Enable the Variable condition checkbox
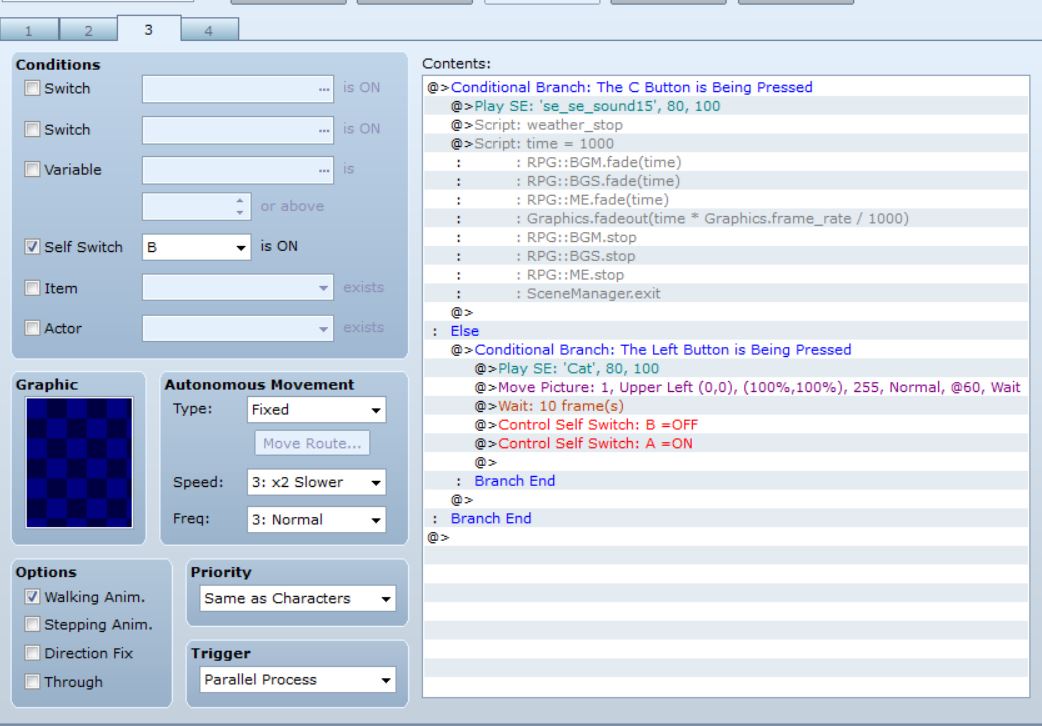Image resolution: width=1042 pixels, height=726 pixels. [32, 170]
